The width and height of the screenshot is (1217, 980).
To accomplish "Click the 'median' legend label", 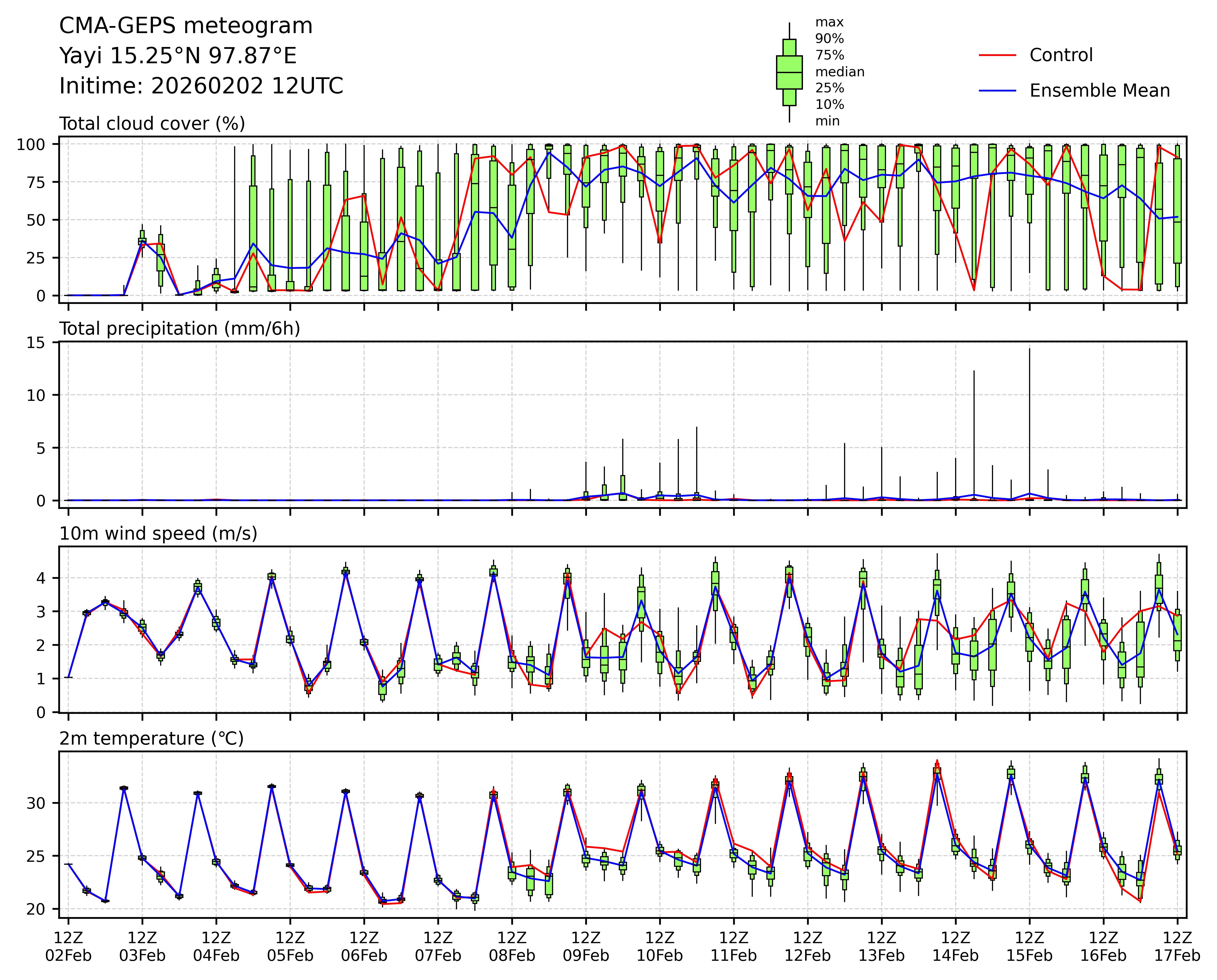I will click(839, 72).
